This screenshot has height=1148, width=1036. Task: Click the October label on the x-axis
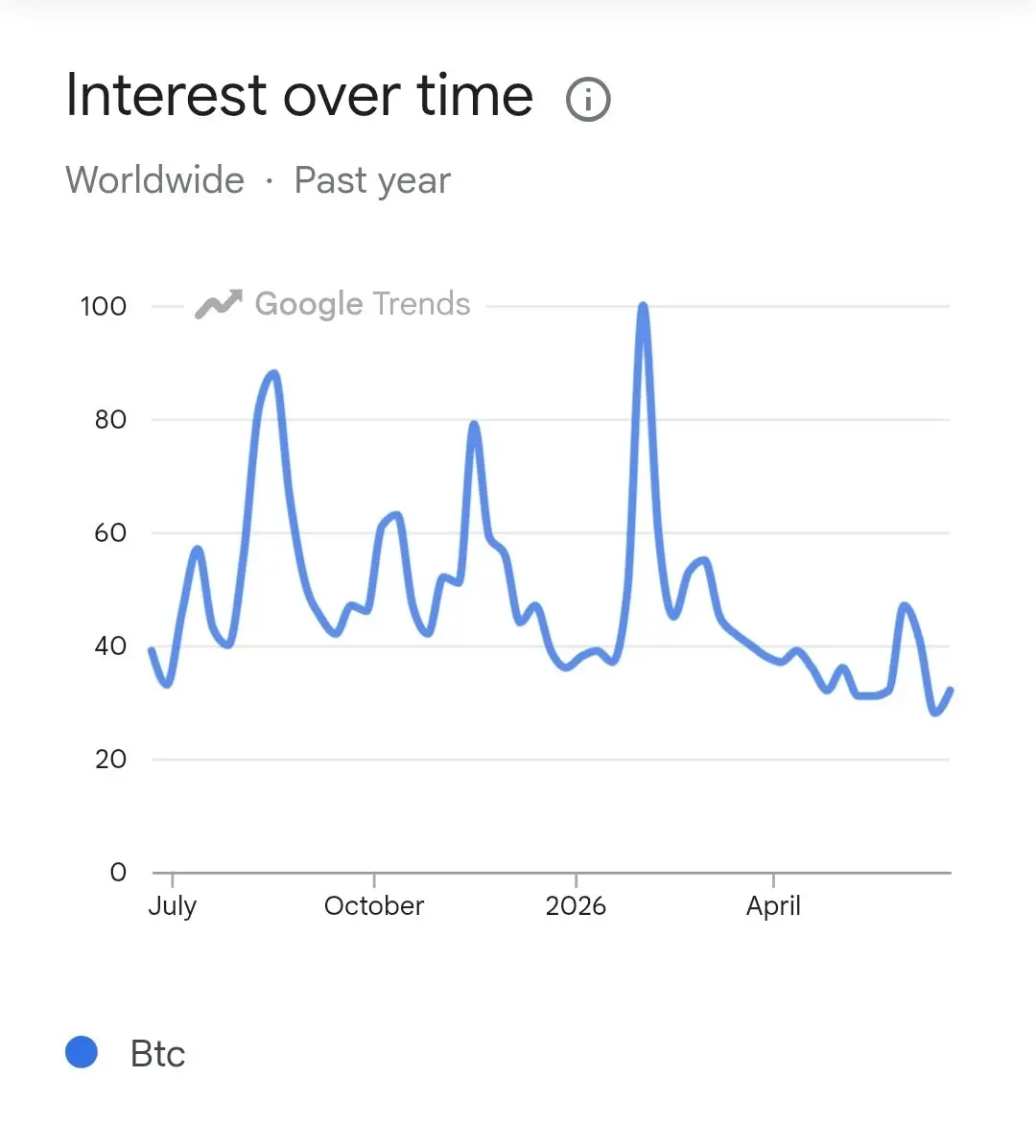pyautogui.click(x=373, y=905)
